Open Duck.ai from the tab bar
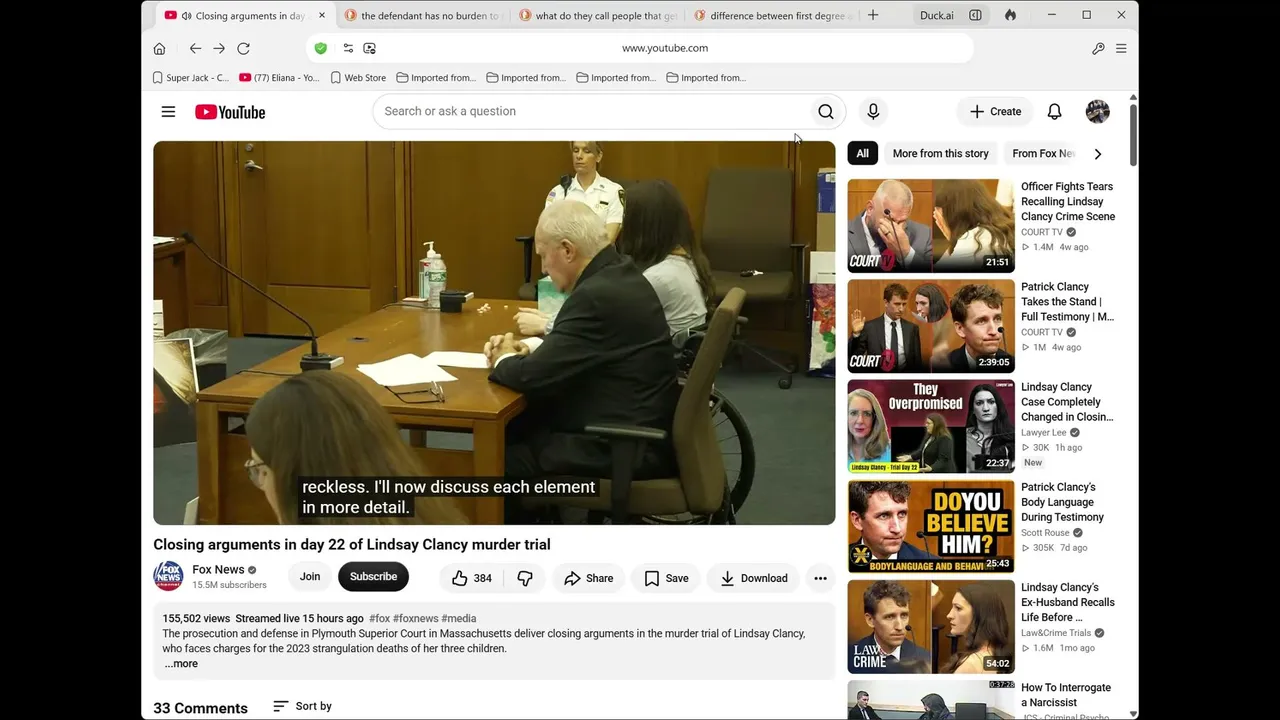This screenshot has width=1280, height=720. [x=937, y=15]
